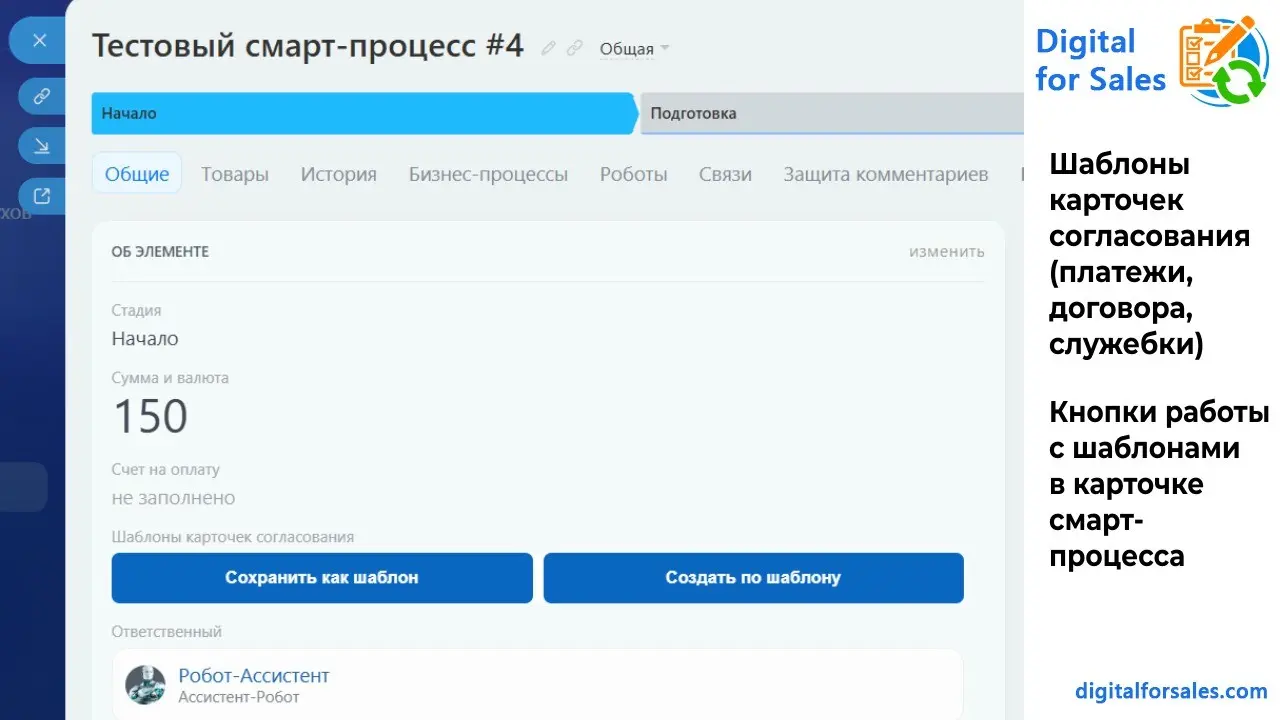Open the Общая category dropdown

tap(634, 49)
